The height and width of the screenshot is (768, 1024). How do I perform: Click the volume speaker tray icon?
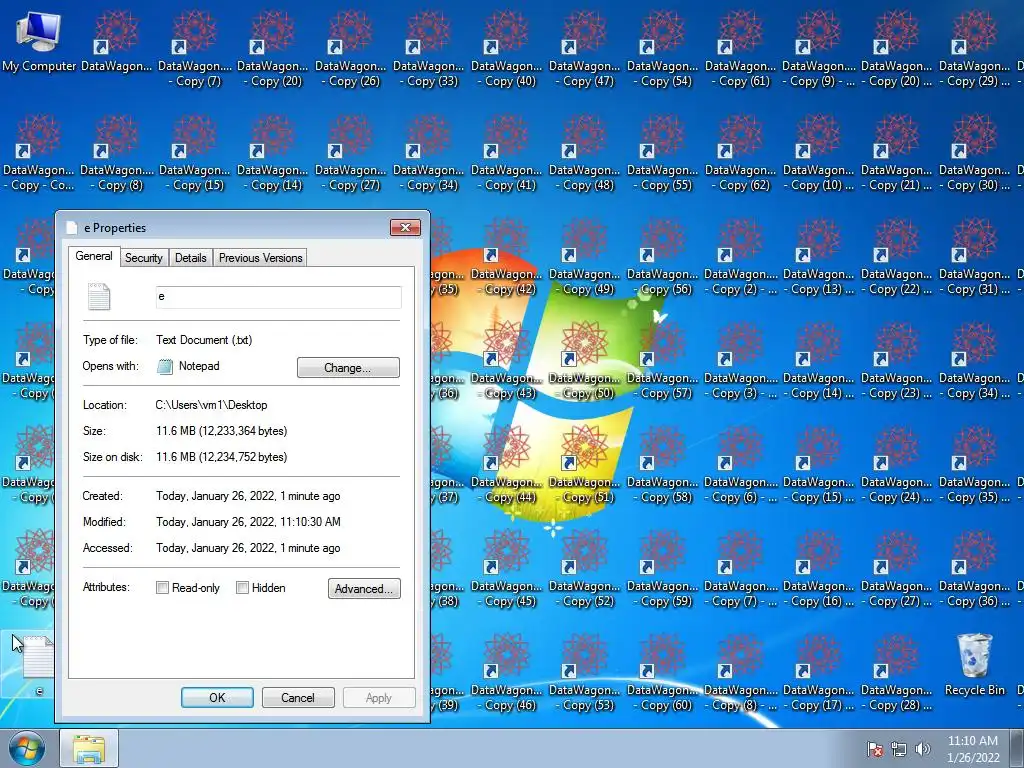coord(923,749)
